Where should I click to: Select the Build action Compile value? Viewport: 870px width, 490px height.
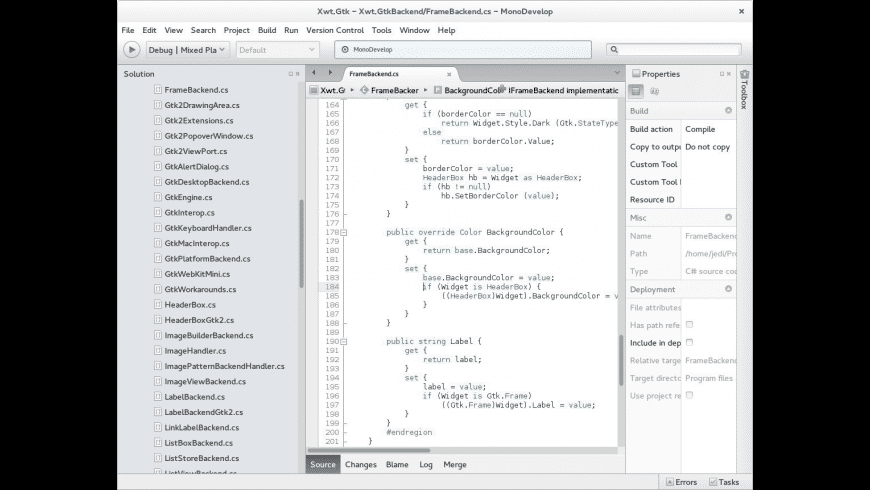(700, 129)
